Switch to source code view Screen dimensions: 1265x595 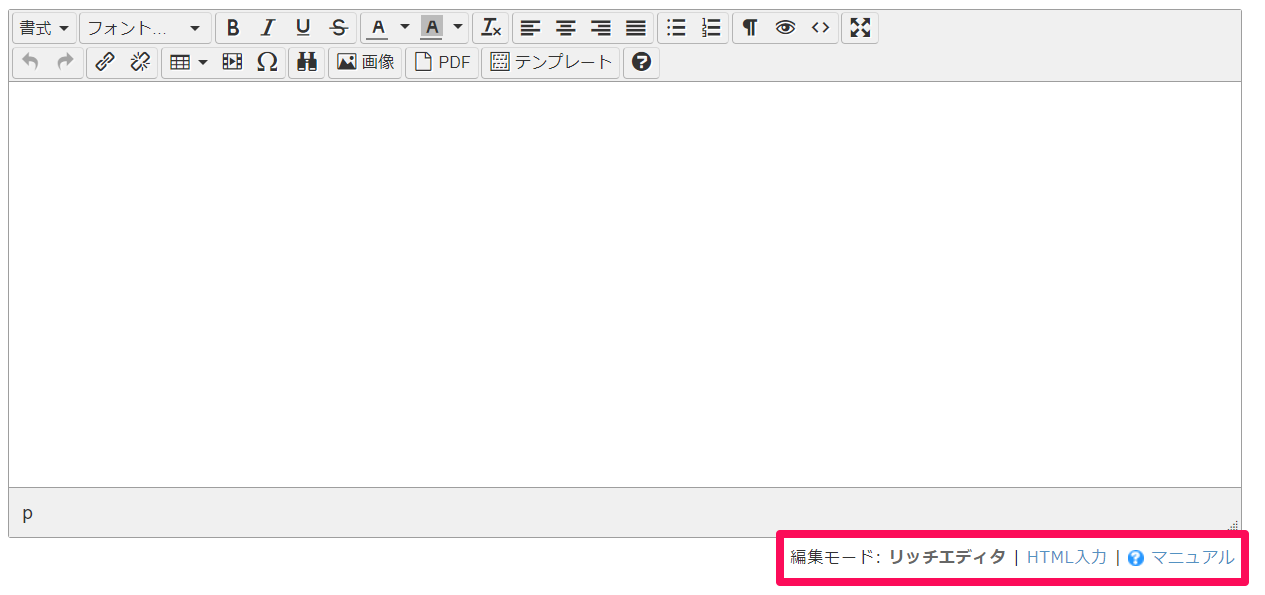point(820,27)
